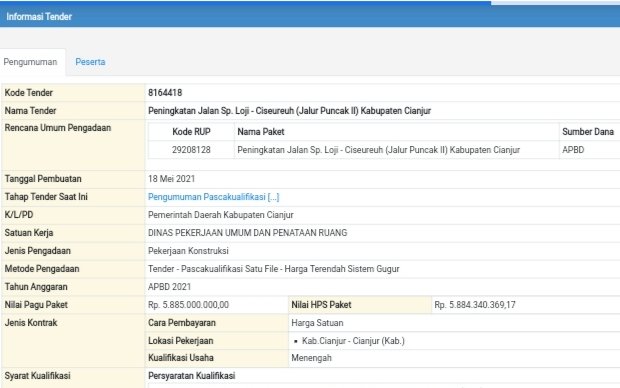The width and height of the screenshot is (620, 388).
Task: Select tender code 8164418
Action: tap(165, 93)
